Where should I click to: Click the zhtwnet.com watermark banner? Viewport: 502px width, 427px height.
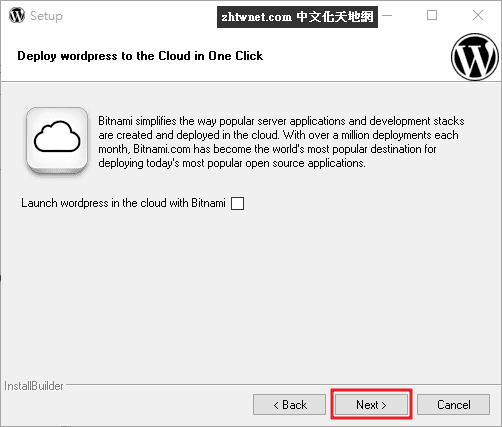coord(297,17)
